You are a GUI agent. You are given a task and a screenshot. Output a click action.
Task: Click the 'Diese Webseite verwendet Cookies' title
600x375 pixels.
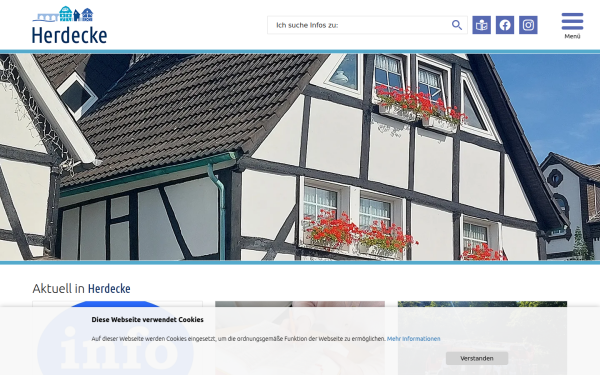point(147,320)
